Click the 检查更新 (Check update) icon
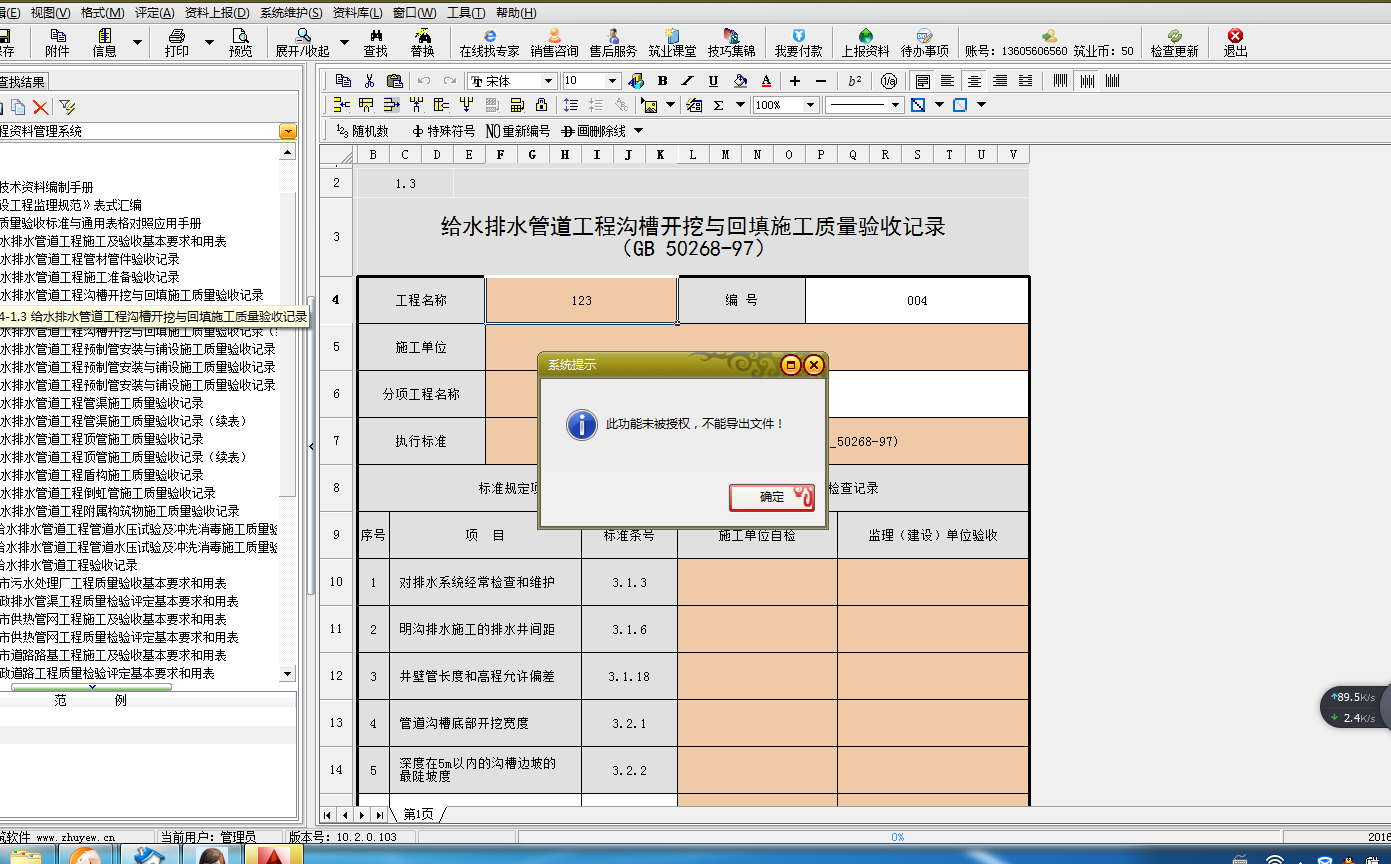This screenshot has width=1391, height=864. tap(1174, 42)
